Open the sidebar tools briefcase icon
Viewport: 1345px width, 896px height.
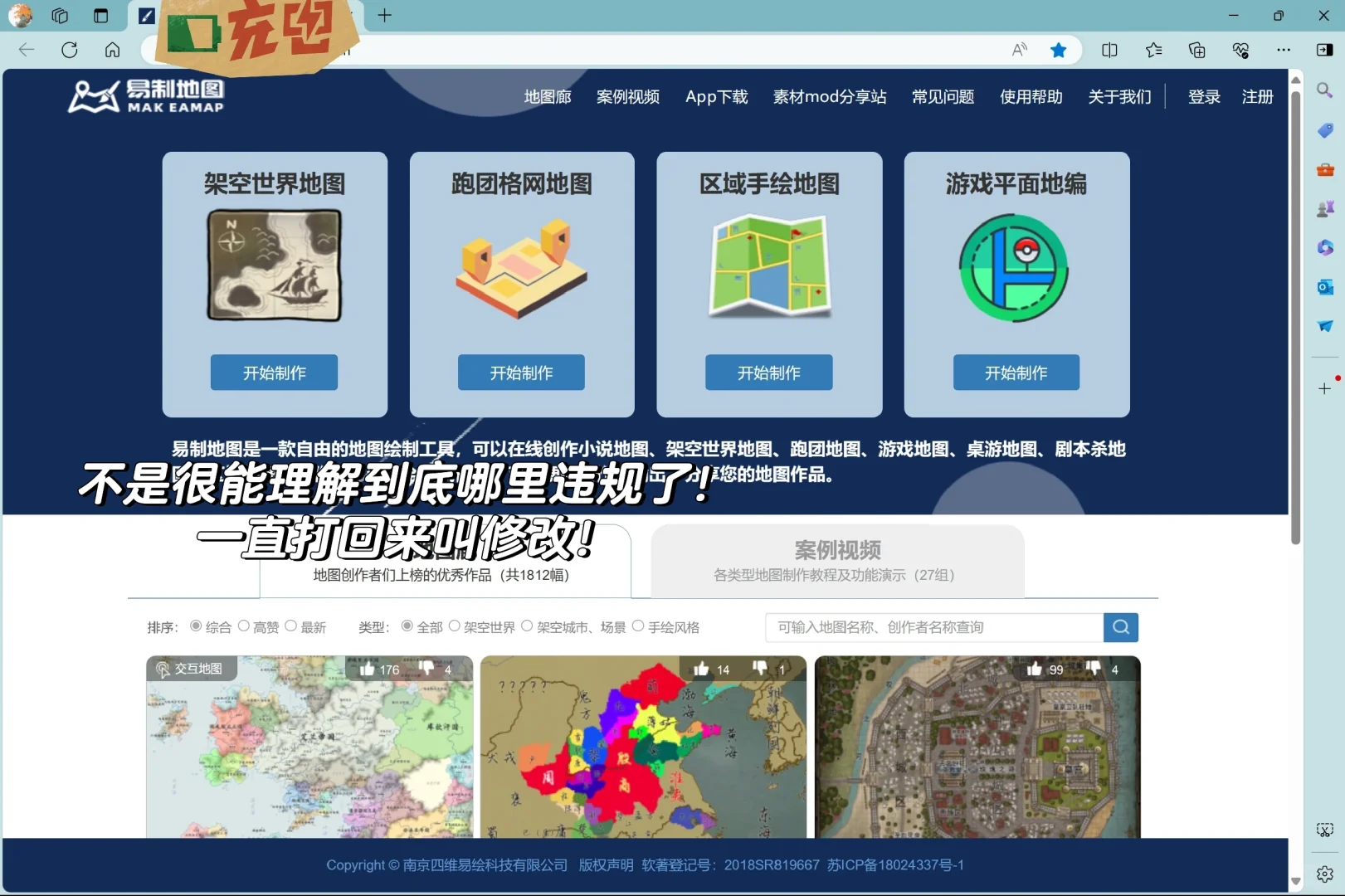tap(1325, 169)
